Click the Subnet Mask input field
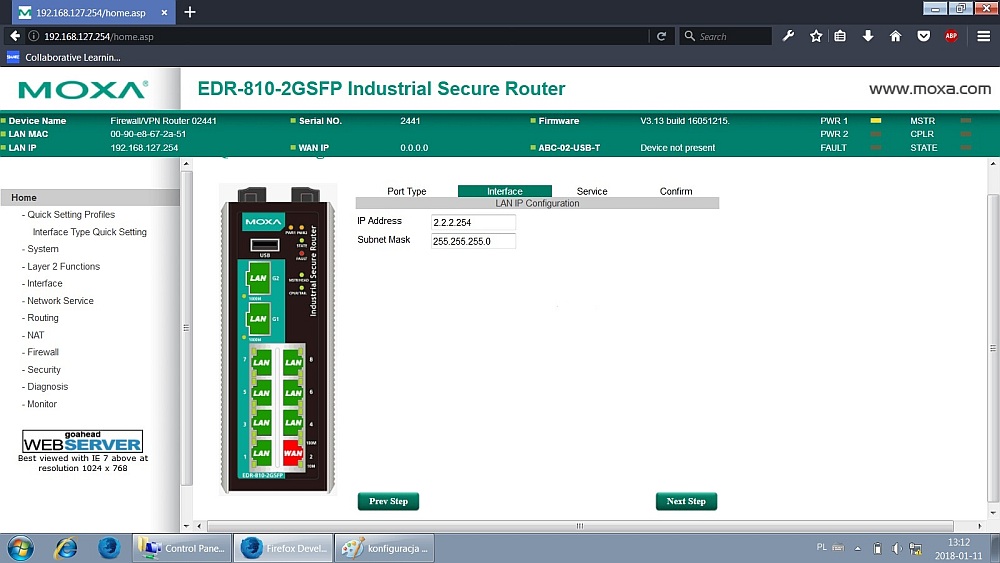Viewport: 1000px width, 563px height. click(473, 241)
